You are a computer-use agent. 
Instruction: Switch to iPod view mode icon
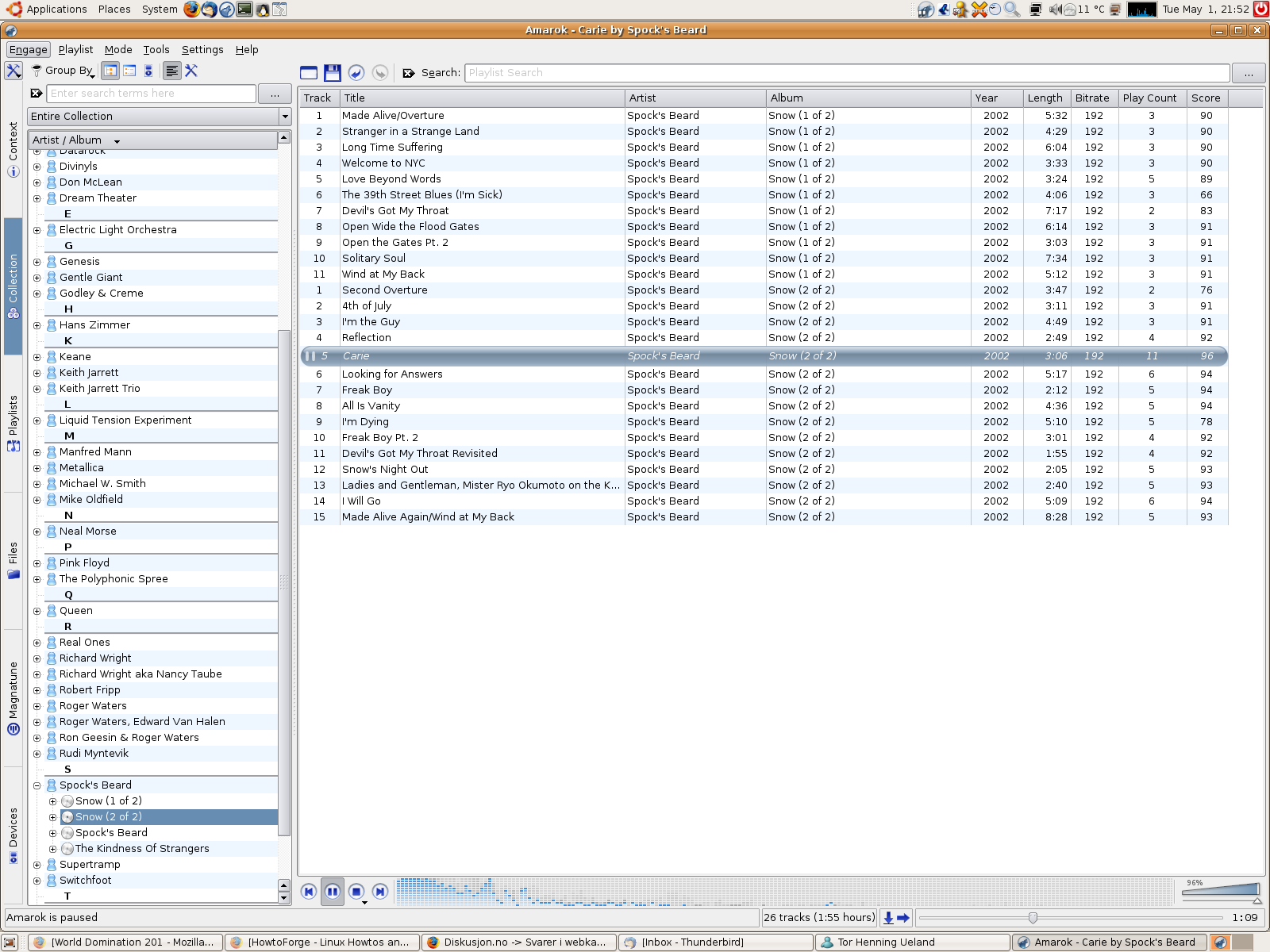tap(148, 71)
